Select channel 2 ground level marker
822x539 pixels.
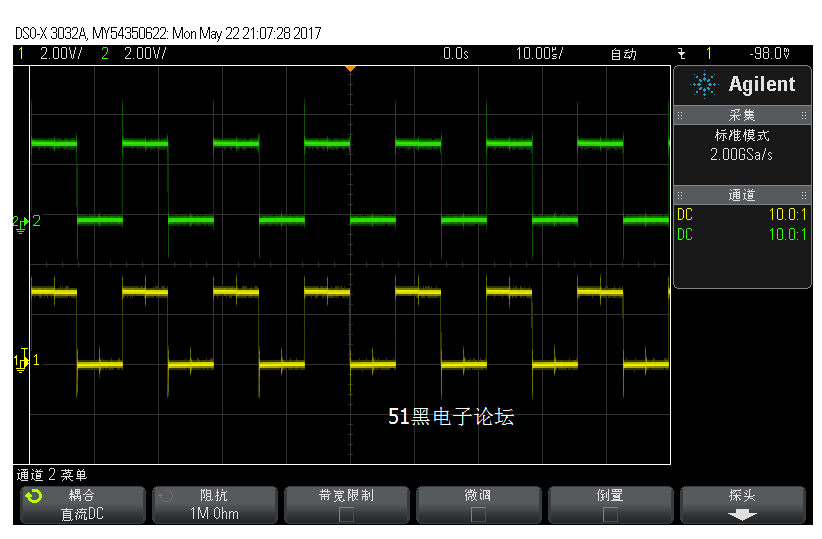tap(20, 223)
